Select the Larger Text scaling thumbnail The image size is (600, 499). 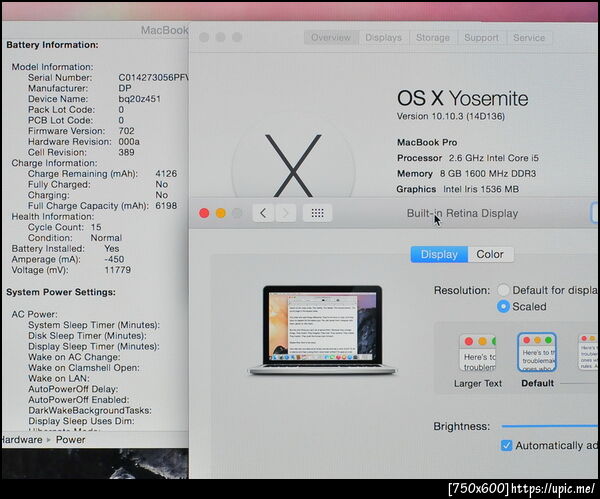click(478, 354)
